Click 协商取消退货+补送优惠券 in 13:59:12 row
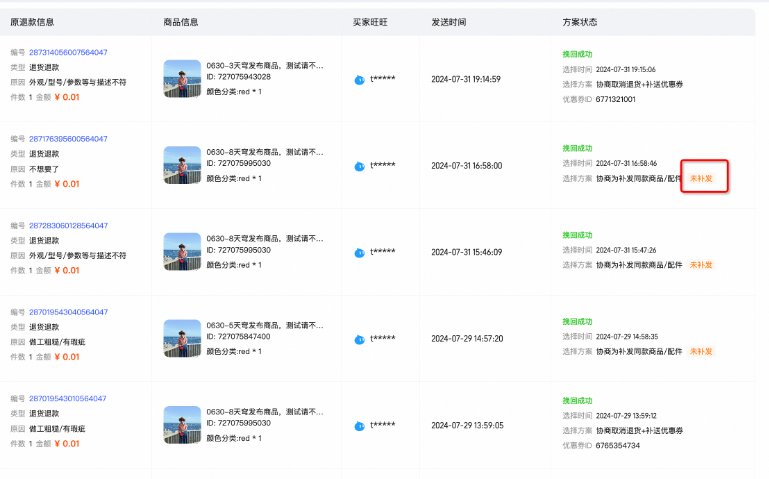This screenshot has width=769, height=479. point(640,431)
